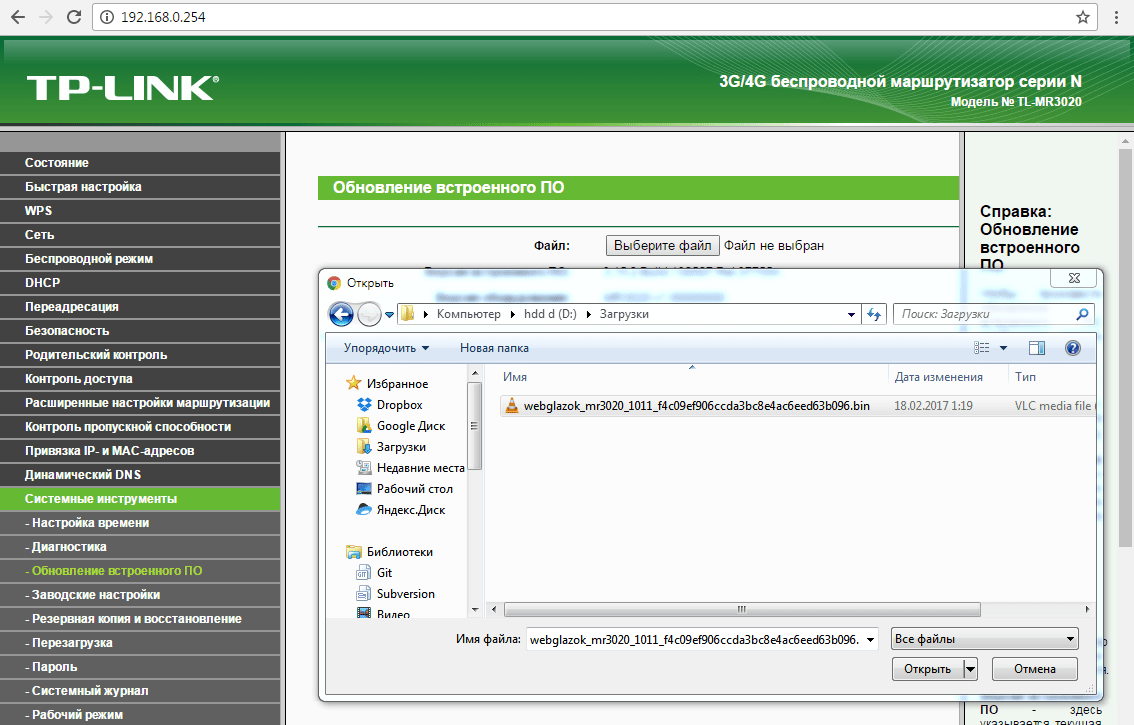
Task: Click the Поиск: Загрузки search field
Action: tap(982, 314)
